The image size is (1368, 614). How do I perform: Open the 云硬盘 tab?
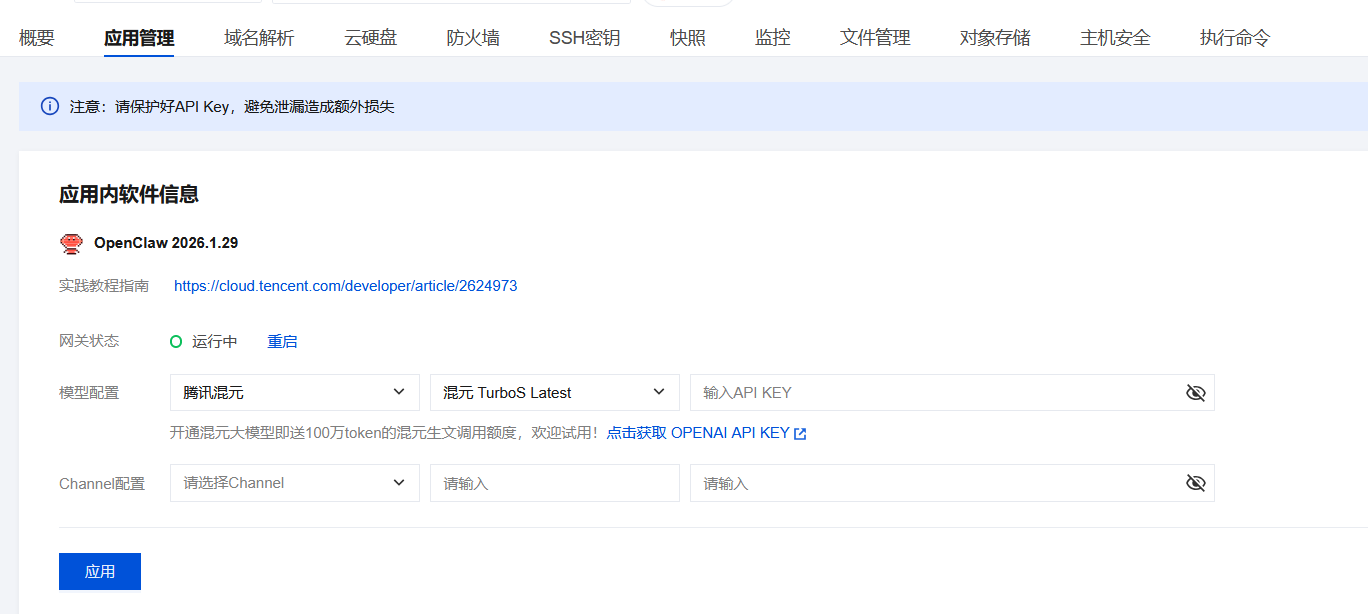tap(370, 38)
